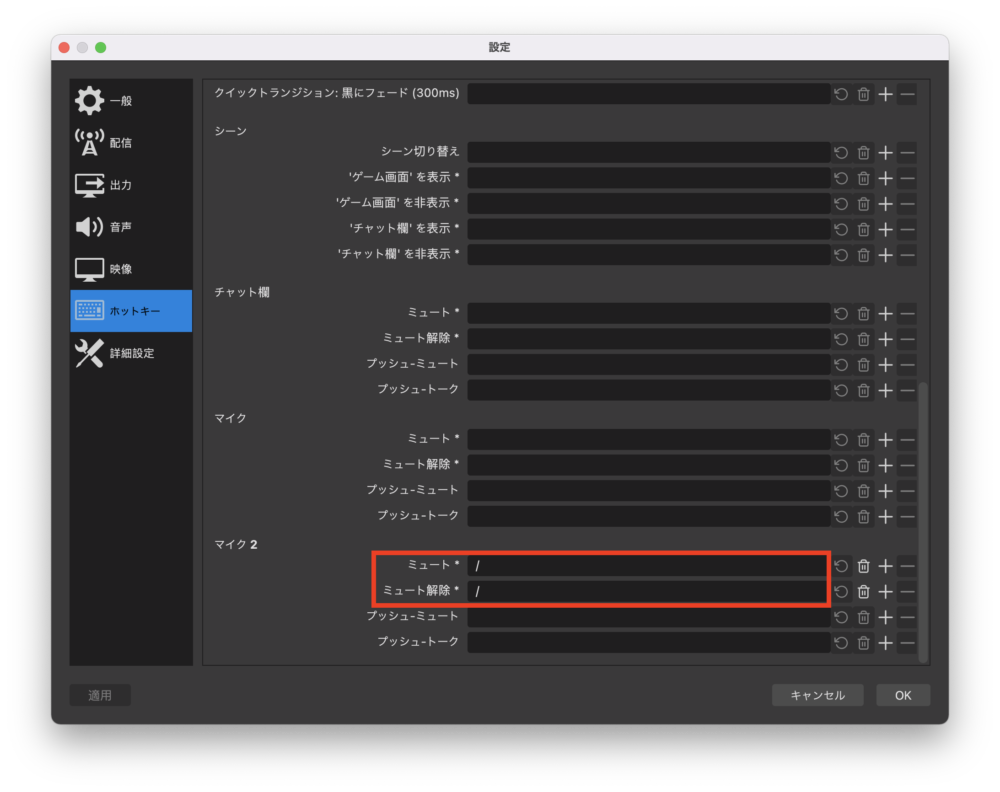
Task: Clear the マイク ミュート解除 hotkey via trash
Action: [x=864, y=465]
